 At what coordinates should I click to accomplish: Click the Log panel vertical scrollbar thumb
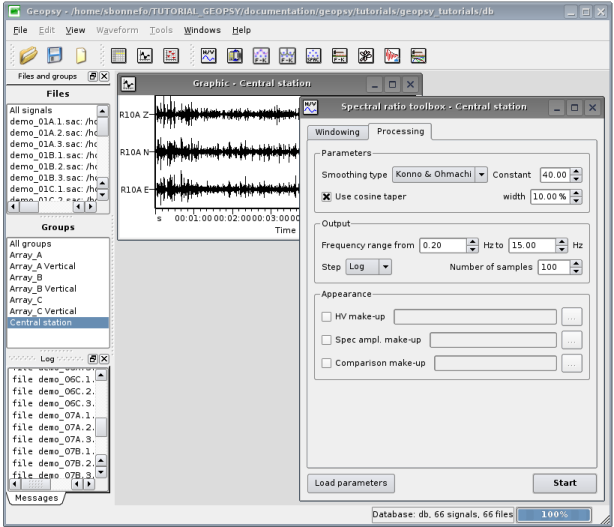click(x=101, y=427)
